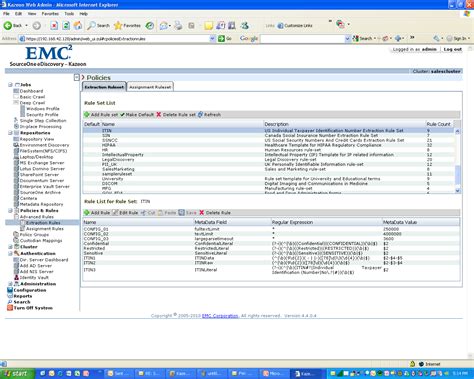Click Delete Rule button
The width and height of the screenshot is (474, 379).
point(215,213)
